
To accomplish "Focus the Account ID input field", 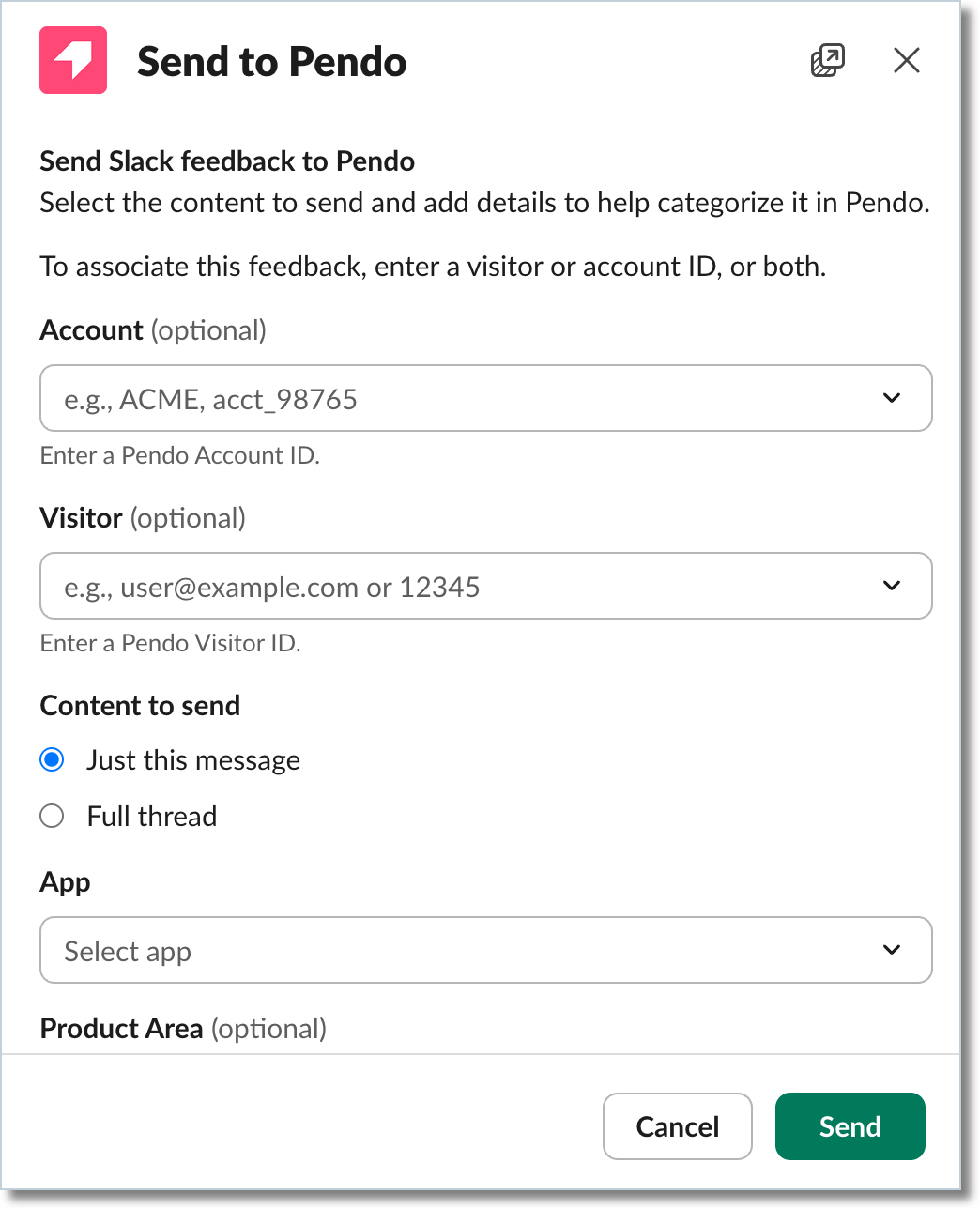I will [486, 398].
